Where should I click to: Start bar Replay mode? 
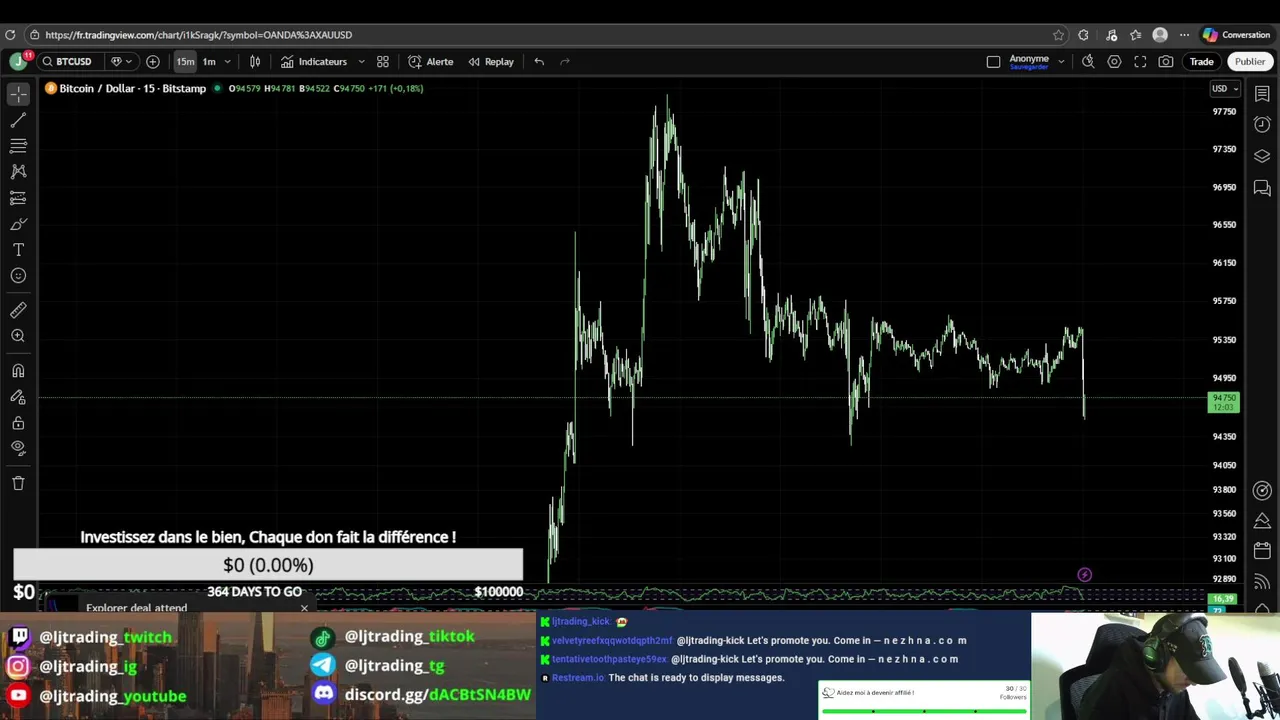tap(491, 62)
